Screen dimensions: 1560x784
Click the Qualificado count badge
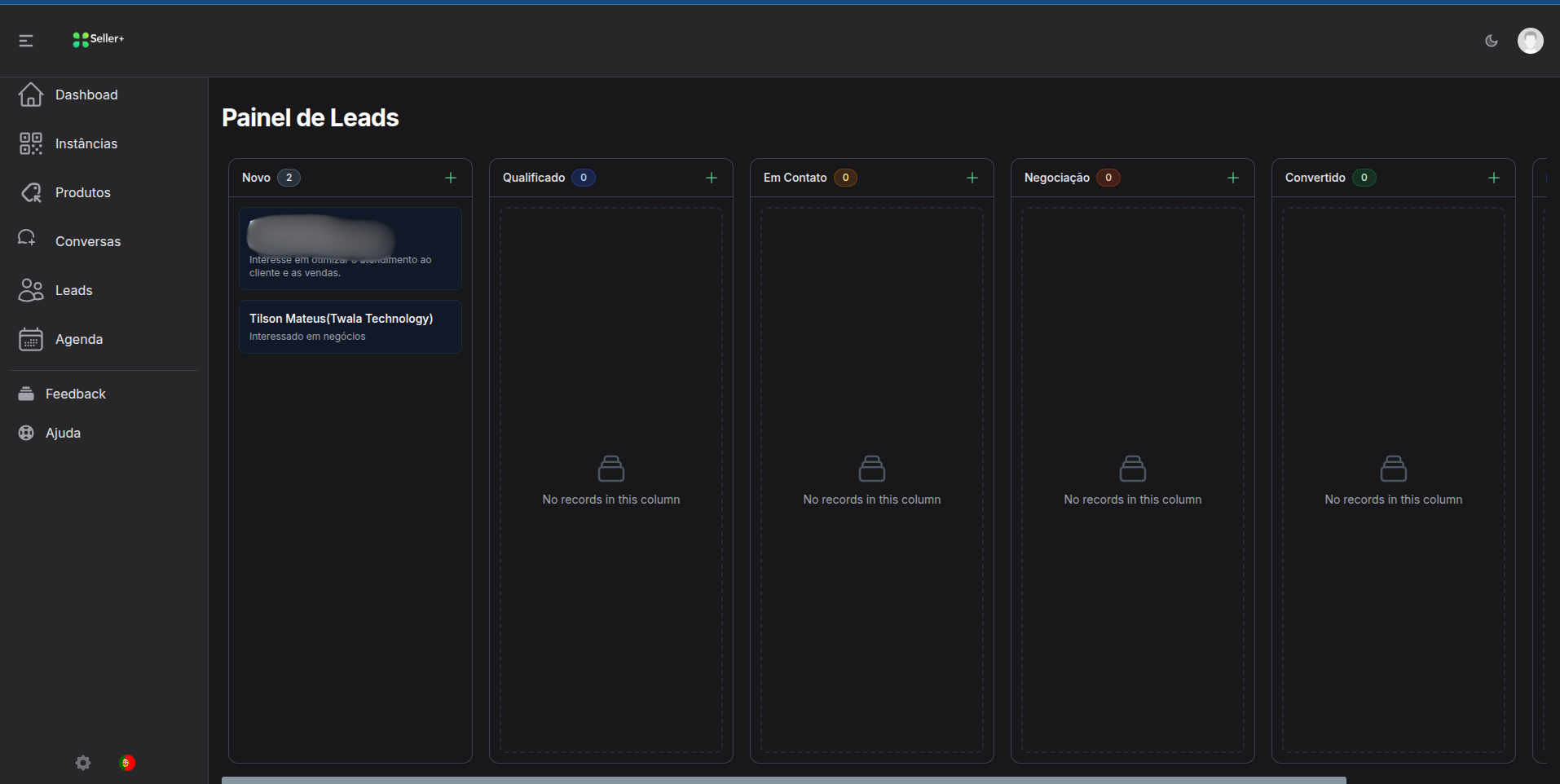tap(584, 178)
